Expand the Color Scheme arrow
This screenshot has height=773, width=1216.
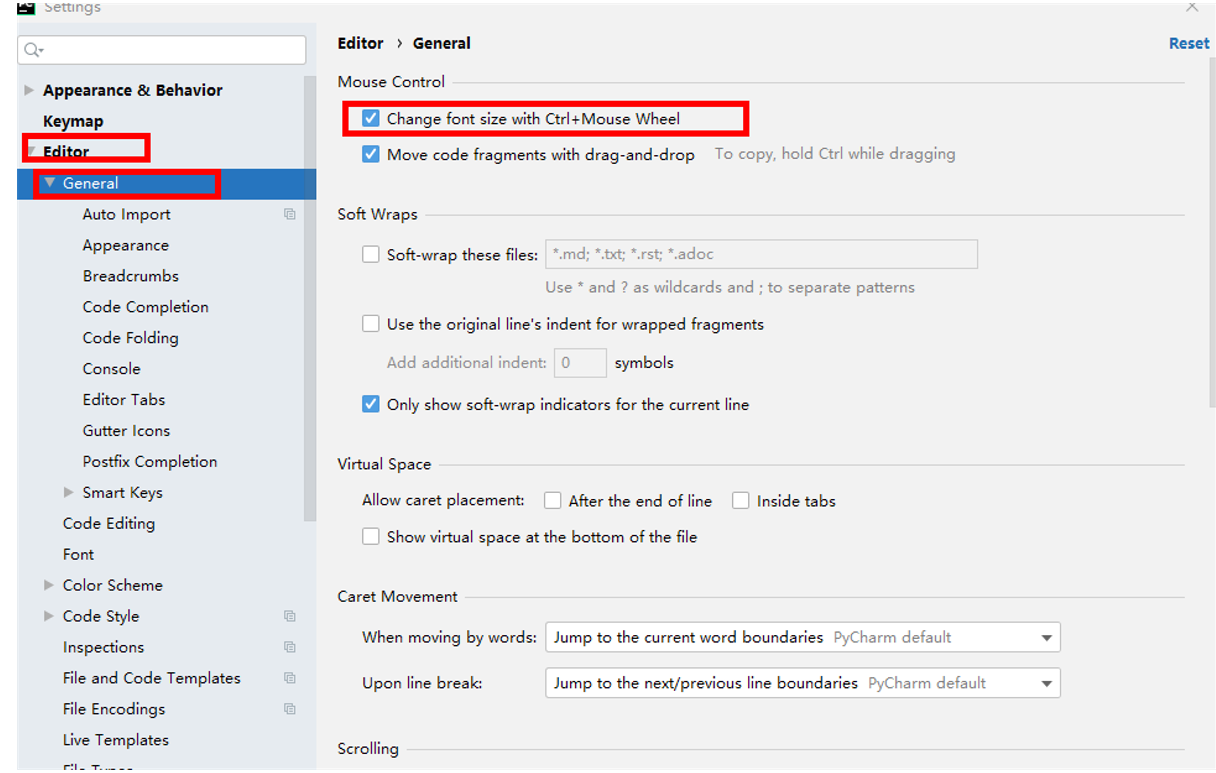point(49,585)
